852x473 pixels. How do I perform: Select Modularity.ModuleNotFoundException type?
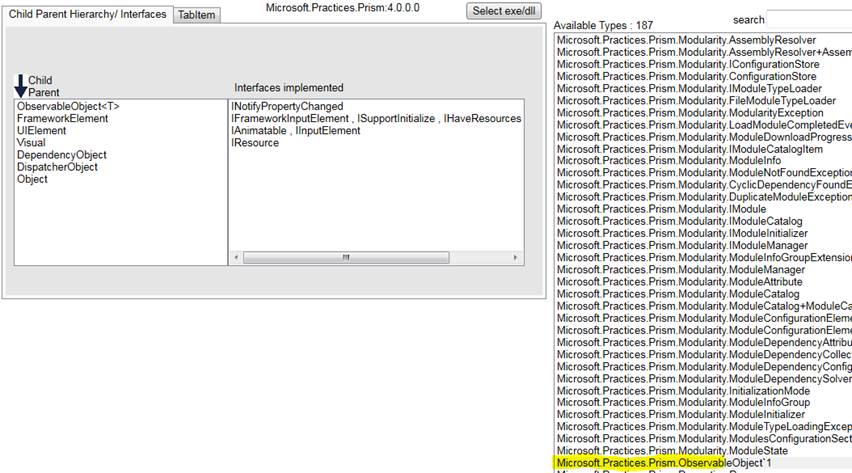(x=704, y=173)
